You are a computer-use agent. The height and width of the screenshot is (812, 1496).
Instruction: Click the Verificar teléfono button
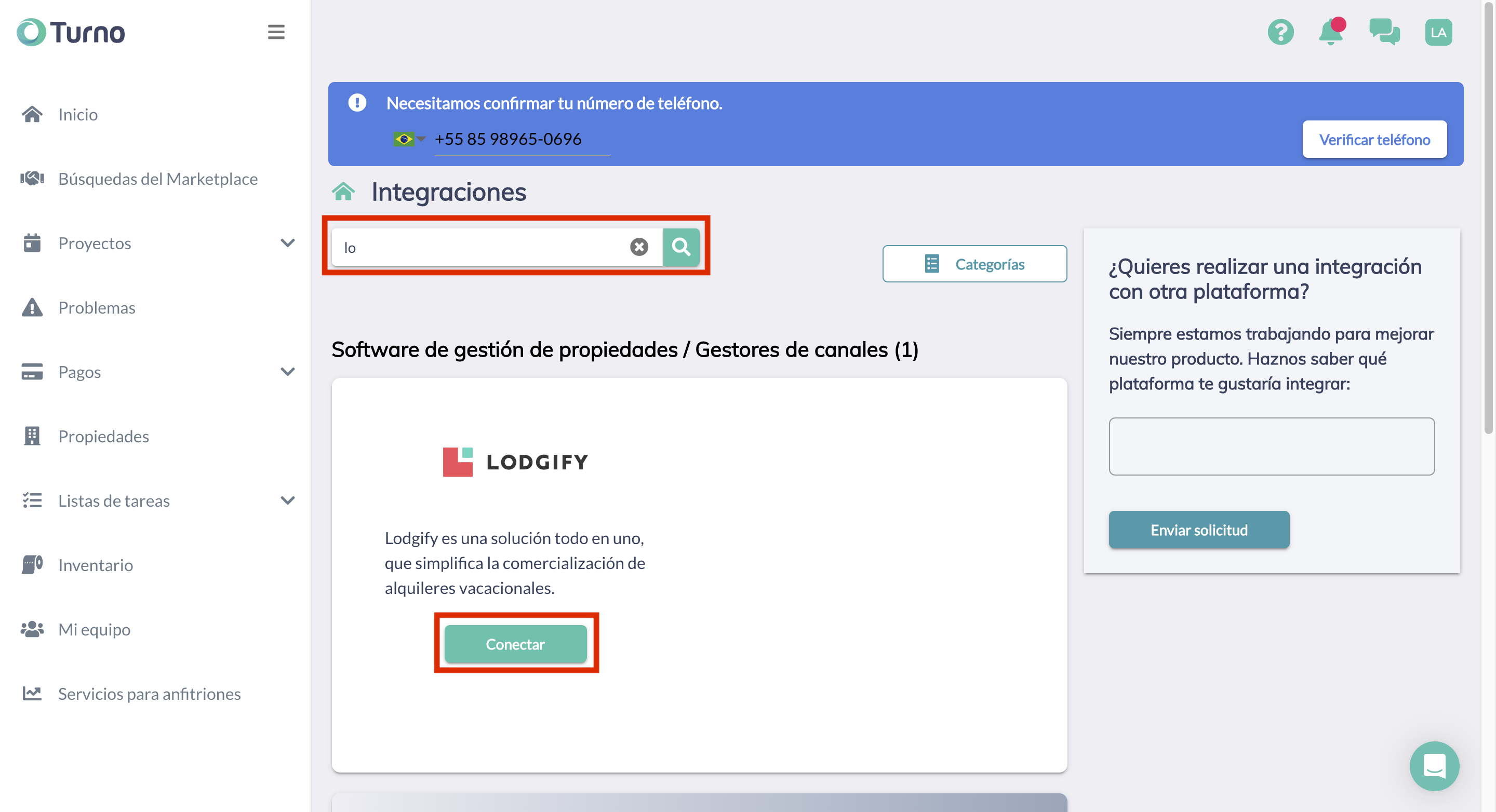[x=1373, y=139]
